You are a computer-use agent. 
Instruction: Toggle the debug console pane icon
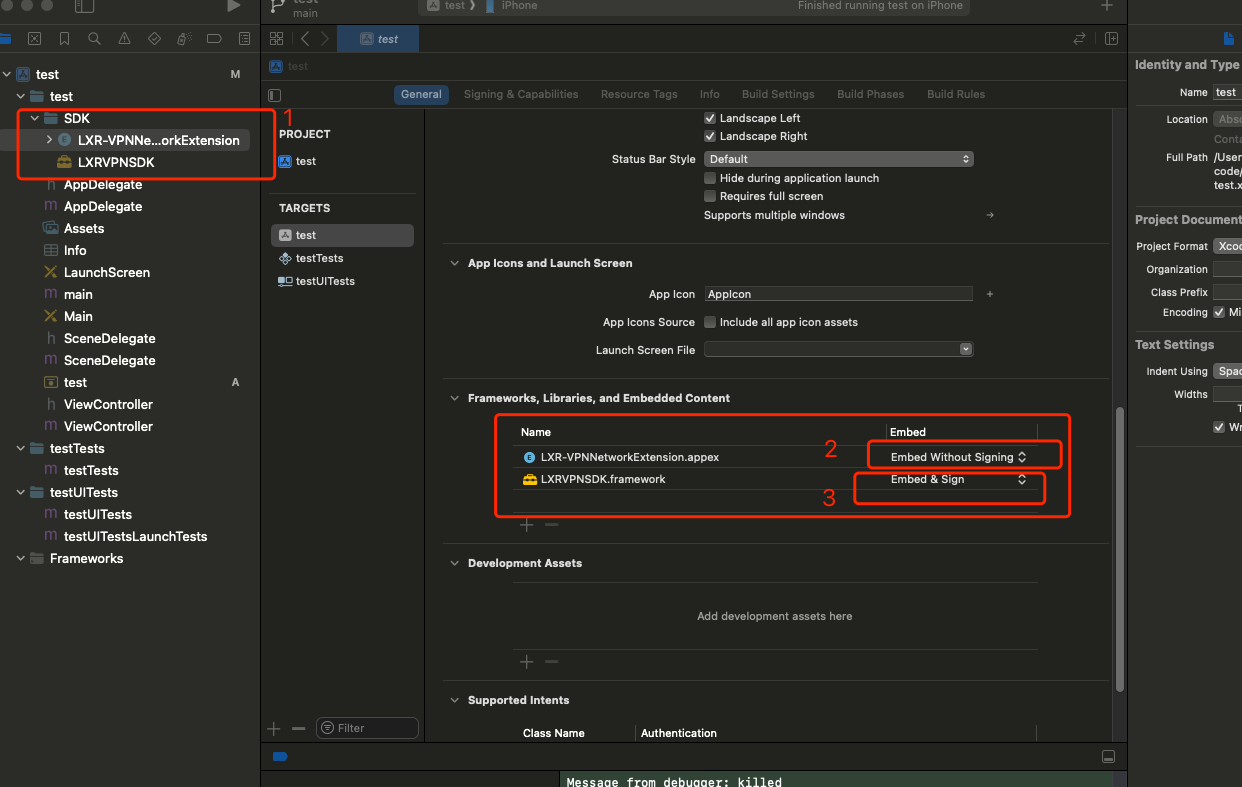(1107, 757)
